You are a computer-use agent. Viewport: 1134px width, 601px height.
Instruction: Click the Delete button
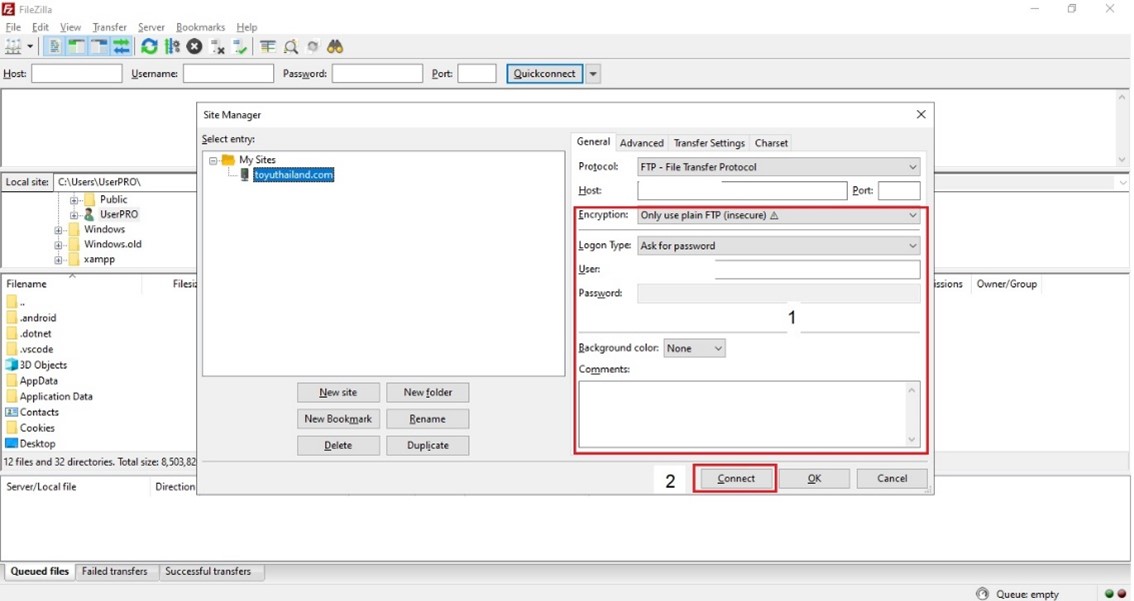[x=338, y=446]
